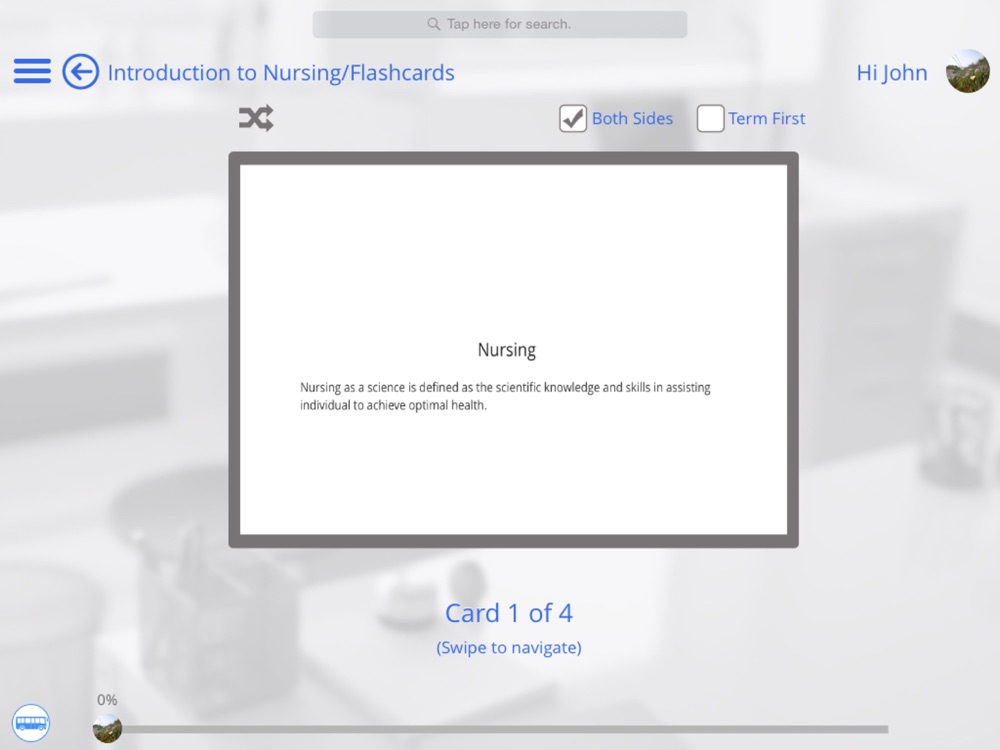1000x750 pixels.
Task: Go back with the circled arrow
Action: click(80, 71)
